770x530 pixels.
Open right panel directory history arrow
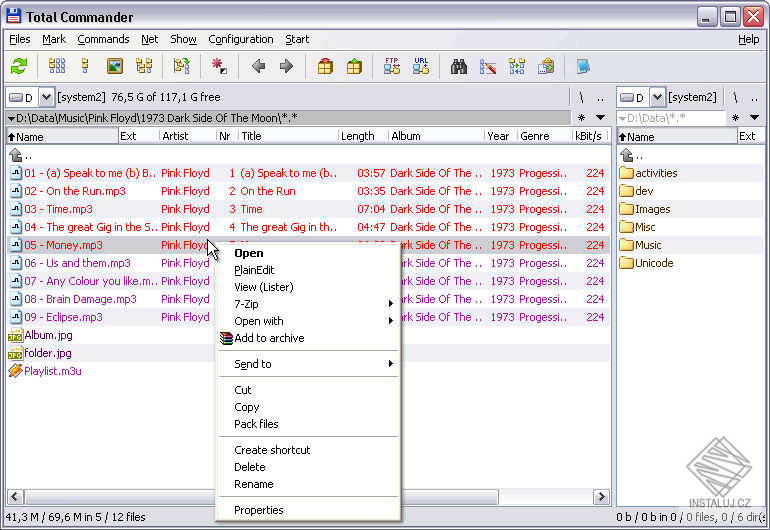pyautogui.click(x=754, y=117)
